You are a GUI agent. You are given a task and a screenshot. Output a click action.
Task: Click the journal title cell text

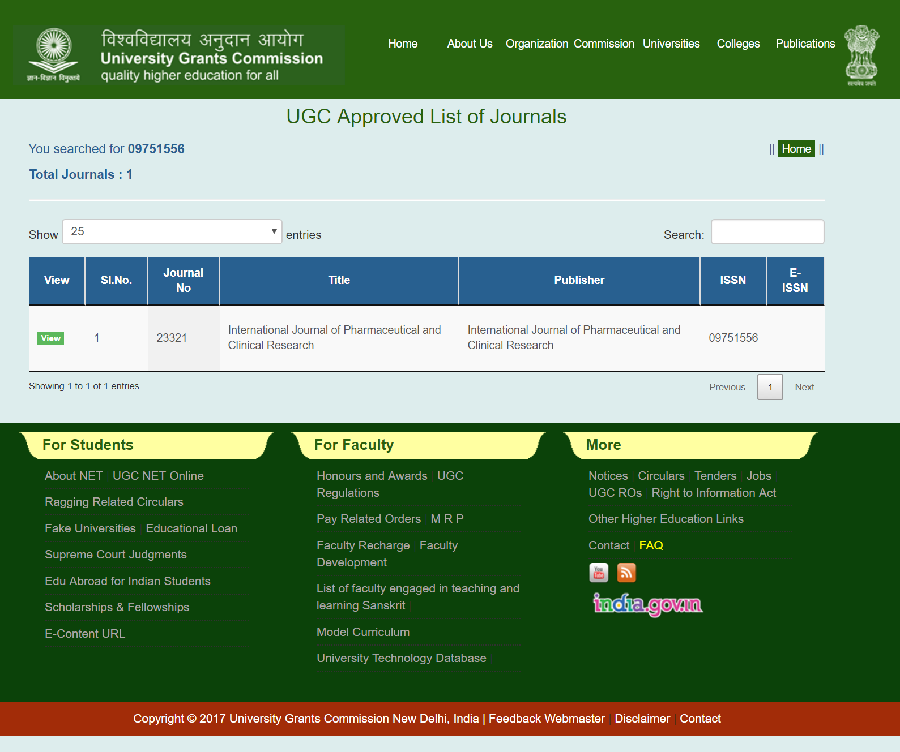tap(335, 338)
